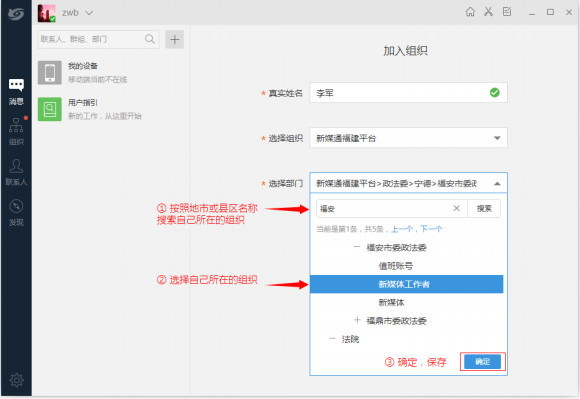
Task: Close the application window
Action: 569,12
